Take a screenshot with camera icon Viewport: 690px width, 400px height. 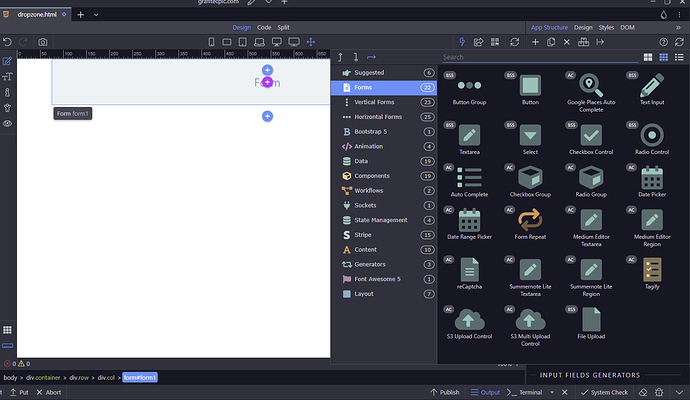pyautogui.click(x=42, y=42)
